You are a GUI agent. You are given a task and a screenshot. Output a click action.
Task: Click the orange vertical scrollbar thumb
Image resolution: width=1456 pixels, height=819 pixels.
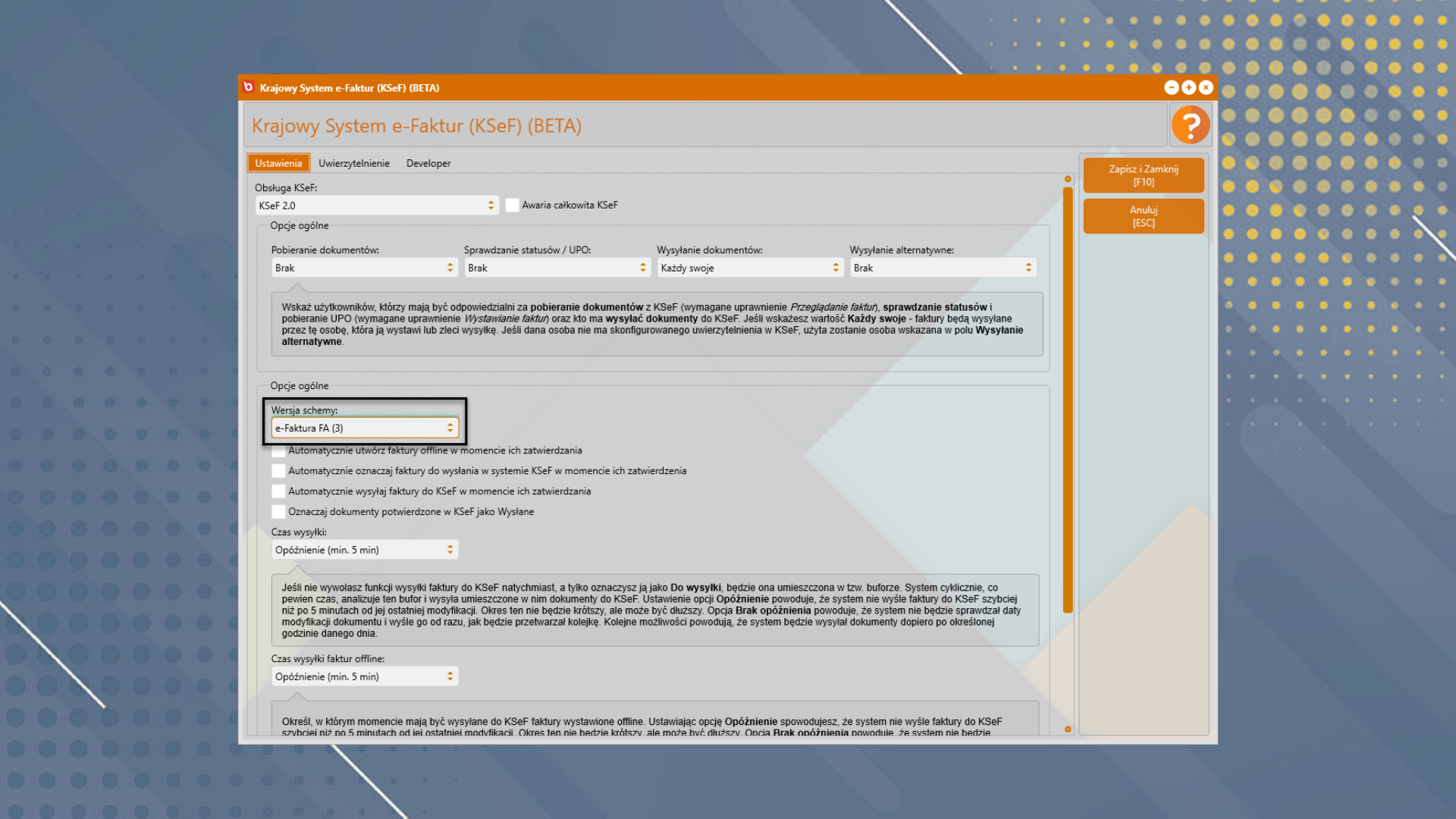[1068, 398]
